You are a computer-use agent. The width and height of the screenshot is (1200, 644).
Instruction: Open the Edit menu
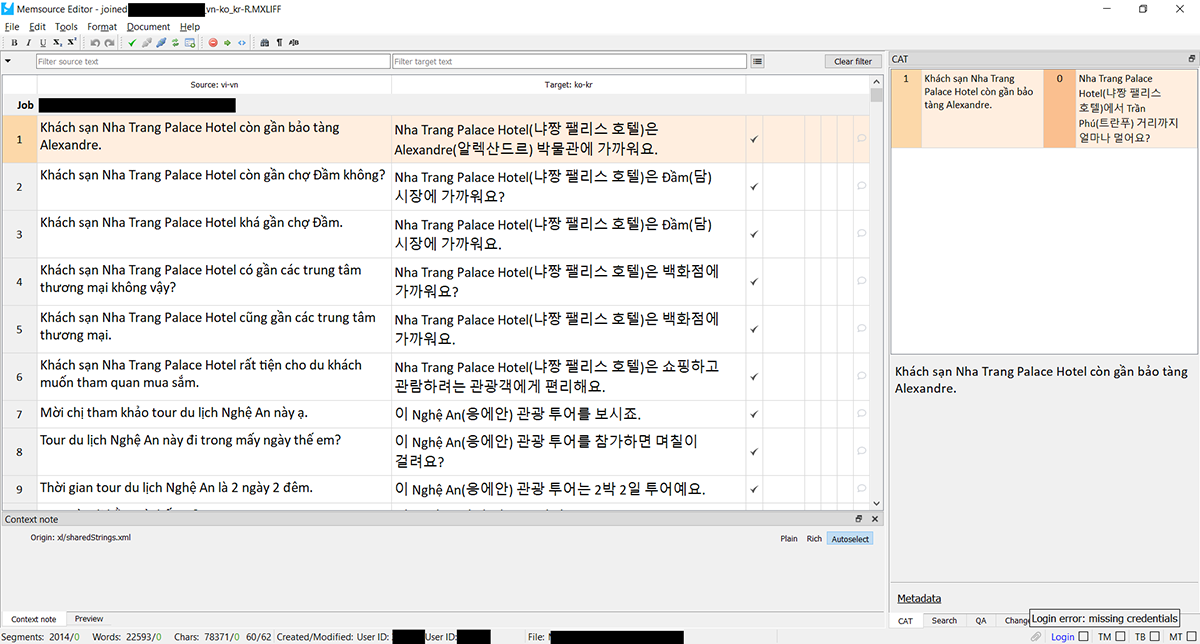(x=37, y=27)
